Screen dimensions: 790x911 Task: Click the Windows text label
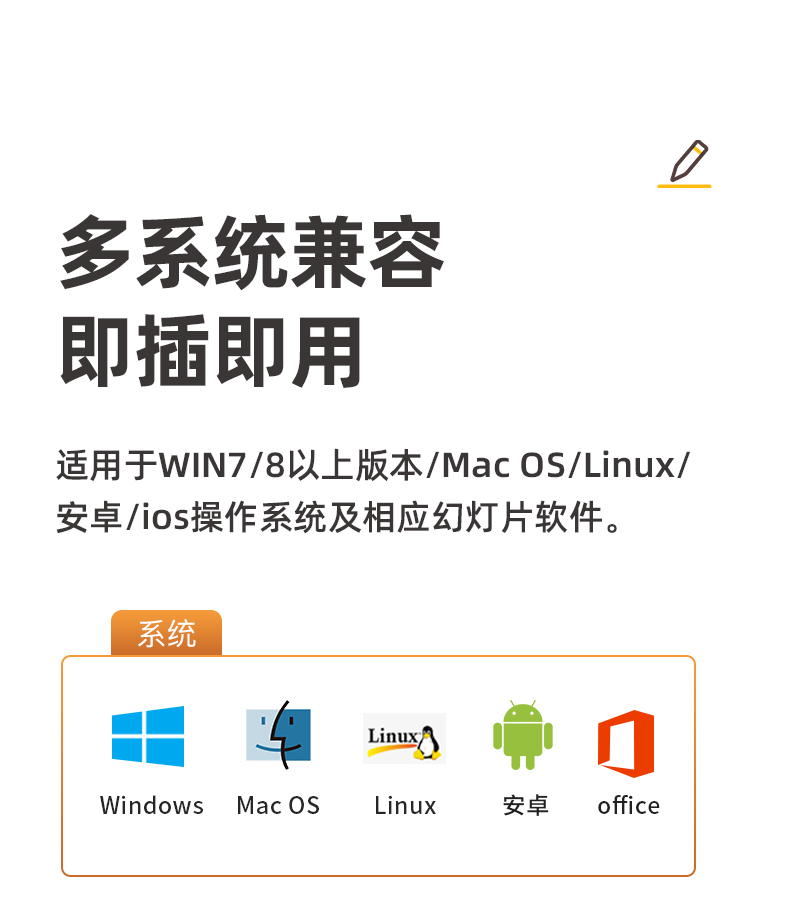[x=152, y=806]
